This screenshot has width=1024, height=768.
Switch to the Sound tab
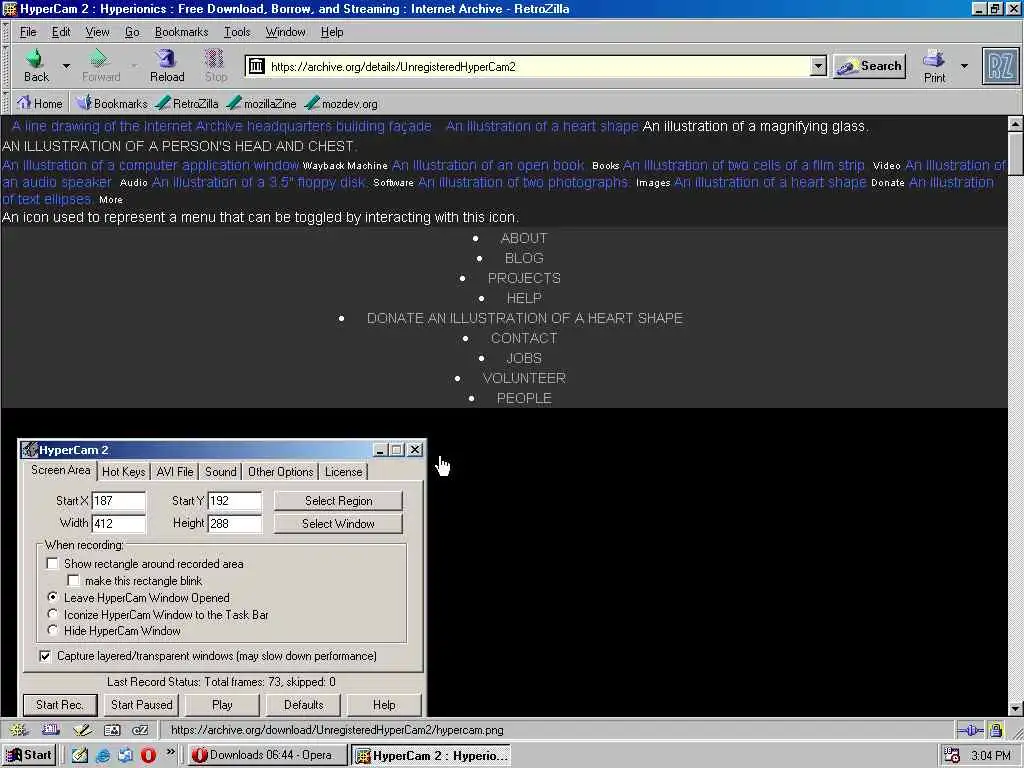(221, 472)
